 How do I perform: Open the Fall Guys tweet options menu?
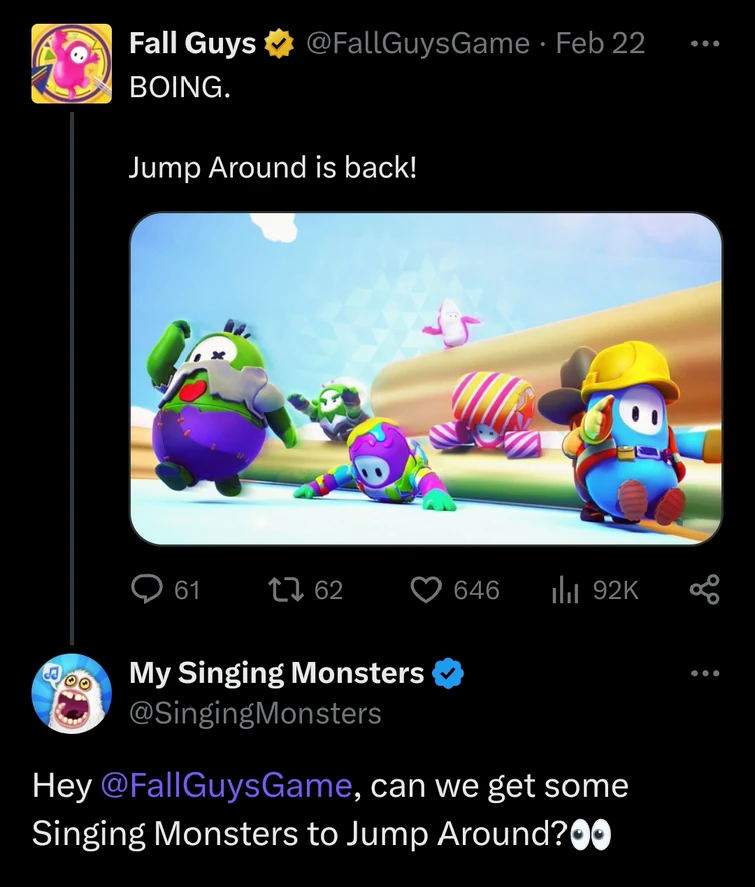coord(704,44)
